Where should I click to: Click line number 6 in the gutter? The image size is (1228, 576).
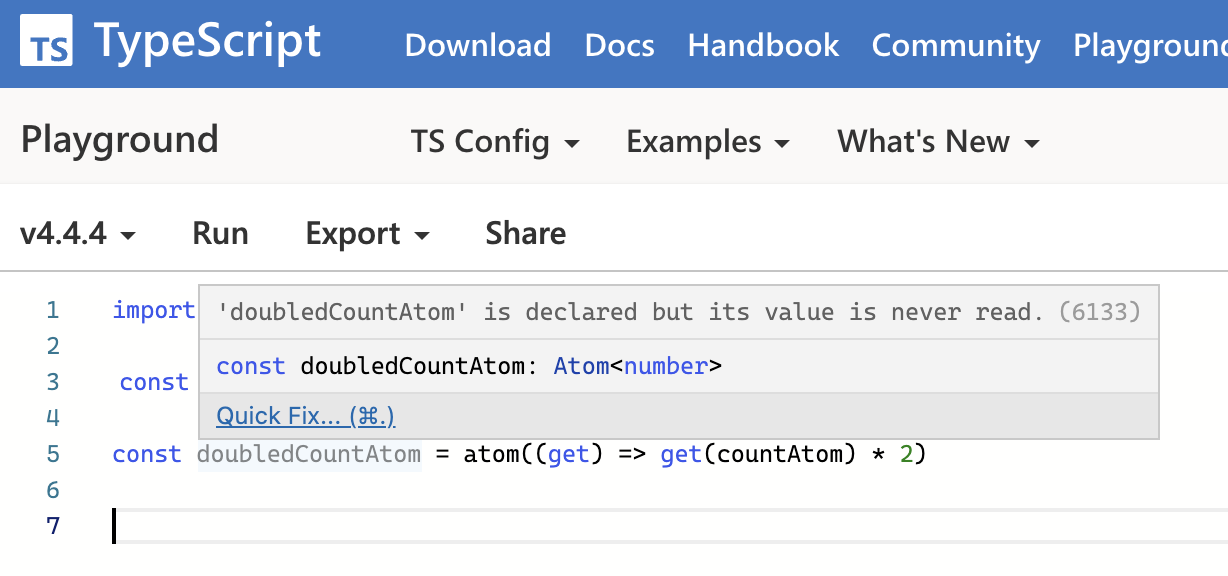pyautogui.click(x=53, y=490)
